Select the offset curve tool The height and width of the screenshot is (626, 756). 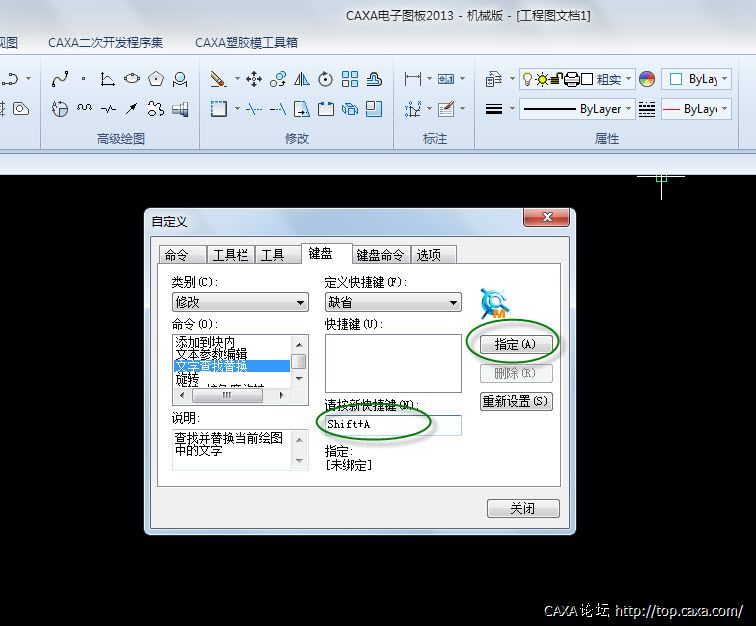374,79
